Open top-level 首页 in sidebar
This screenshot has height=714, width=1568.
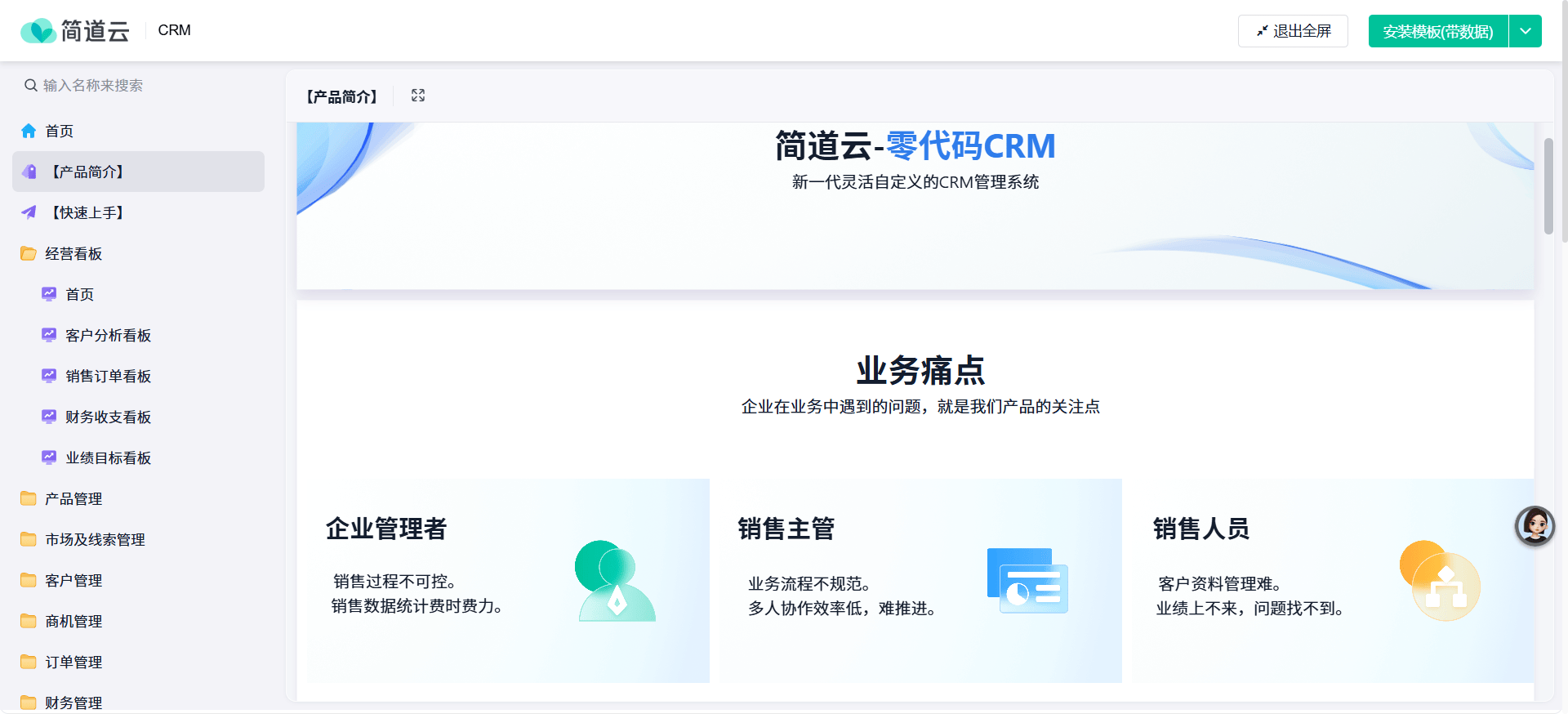[138, 131]
